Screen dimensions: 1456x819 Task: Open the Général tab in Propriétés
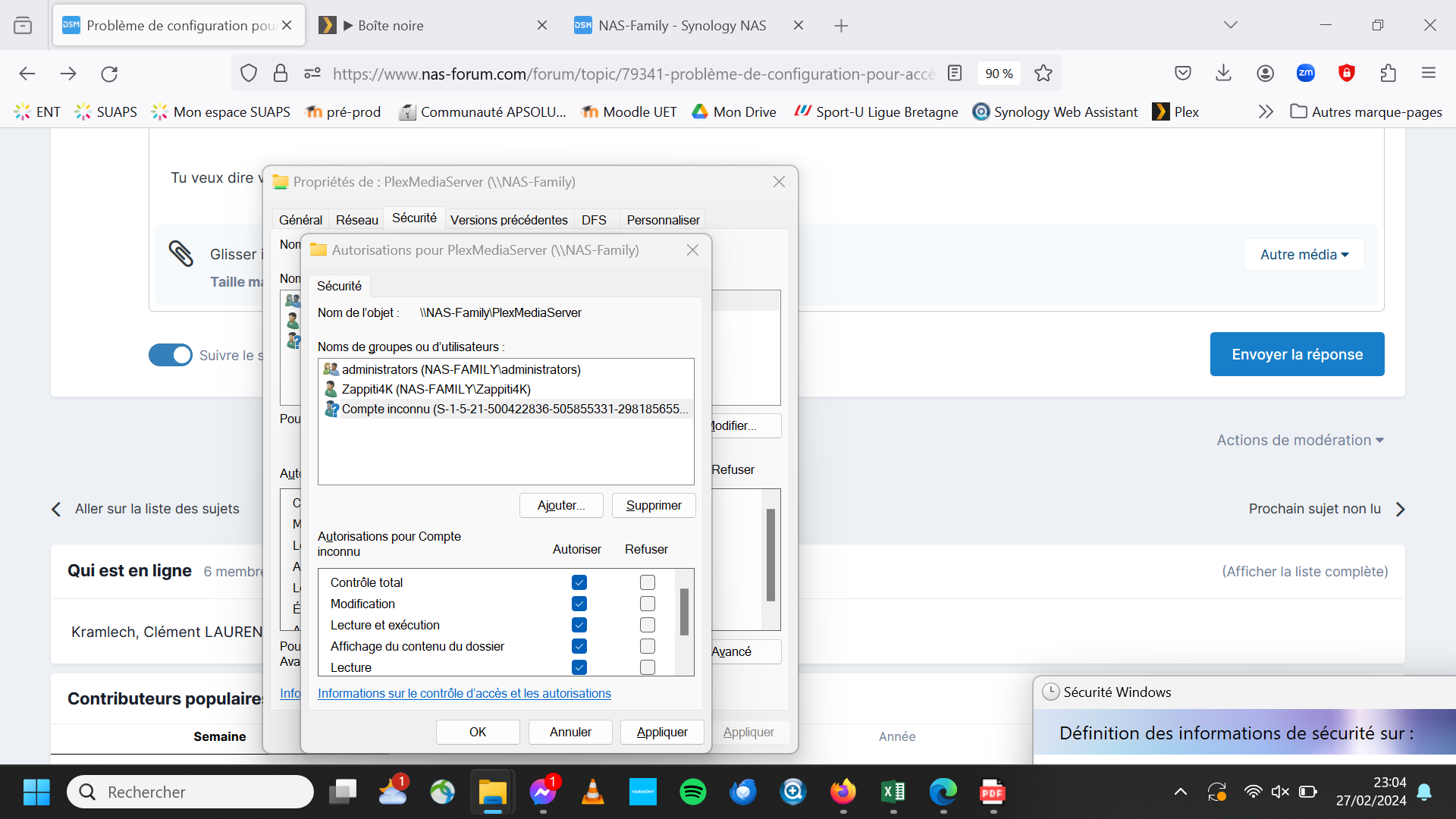300,220
